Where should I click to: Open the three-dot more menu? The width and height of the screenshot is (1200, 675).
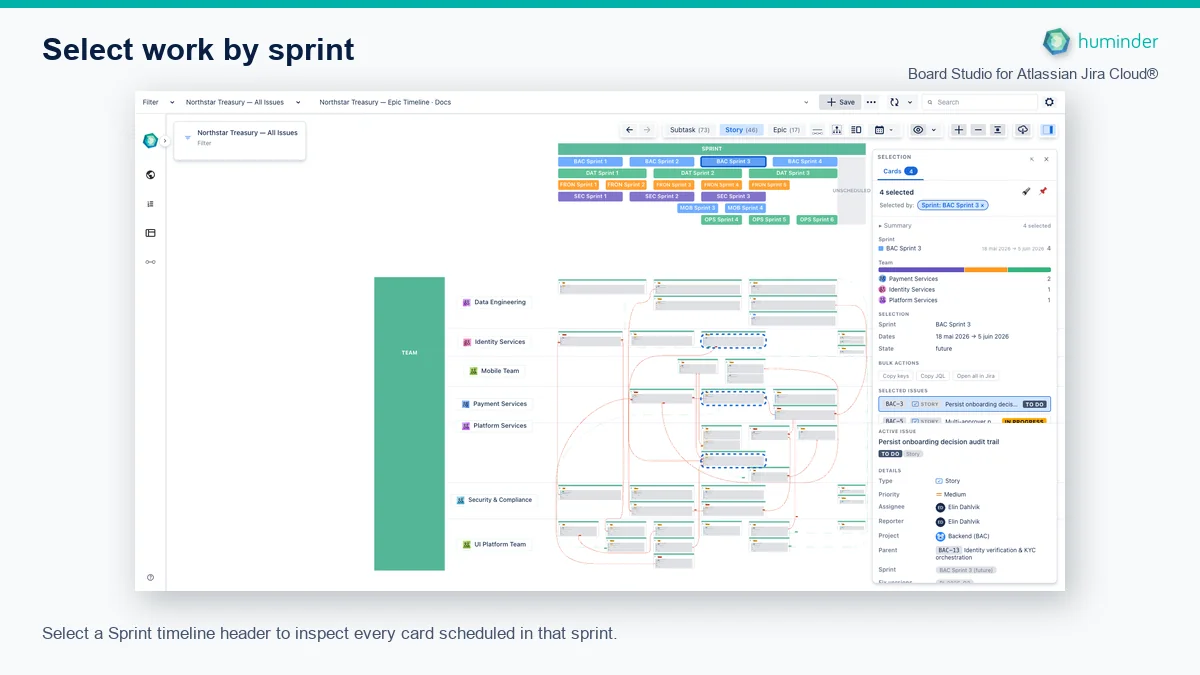871,102
